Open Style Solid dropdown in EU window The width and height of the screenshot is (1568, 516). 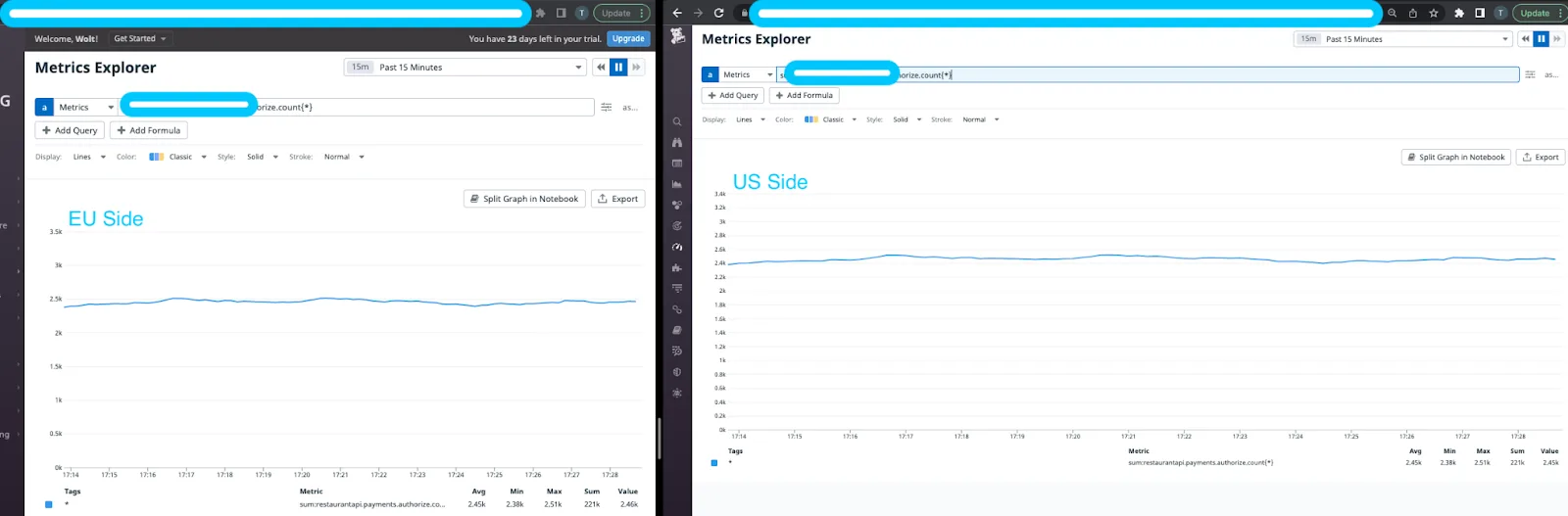(263, 157)
